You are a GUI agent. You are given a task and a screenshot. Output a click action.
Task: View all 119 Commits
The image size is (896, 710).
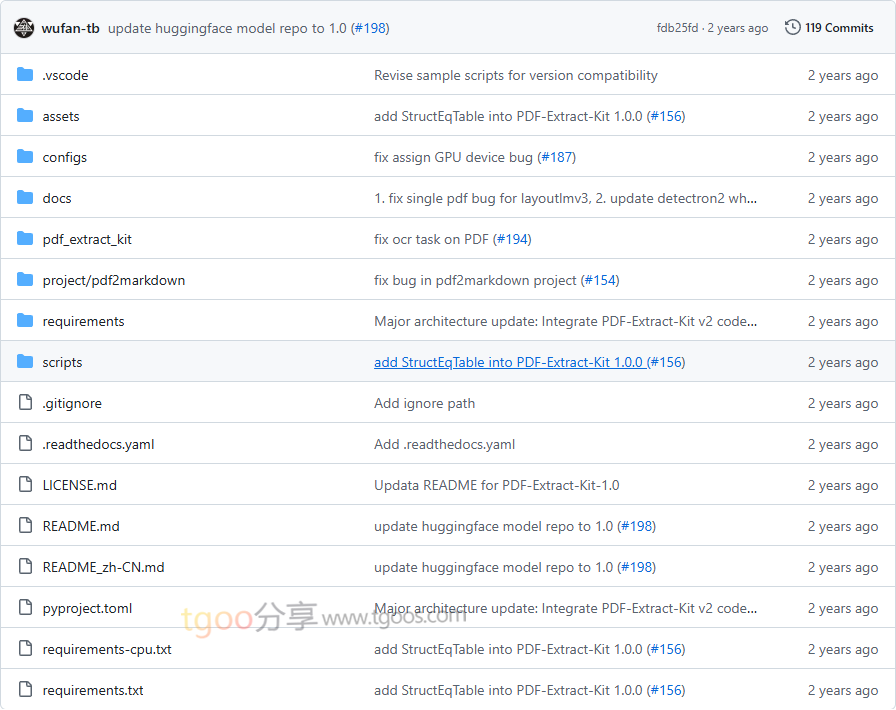[x=839, y=28]
